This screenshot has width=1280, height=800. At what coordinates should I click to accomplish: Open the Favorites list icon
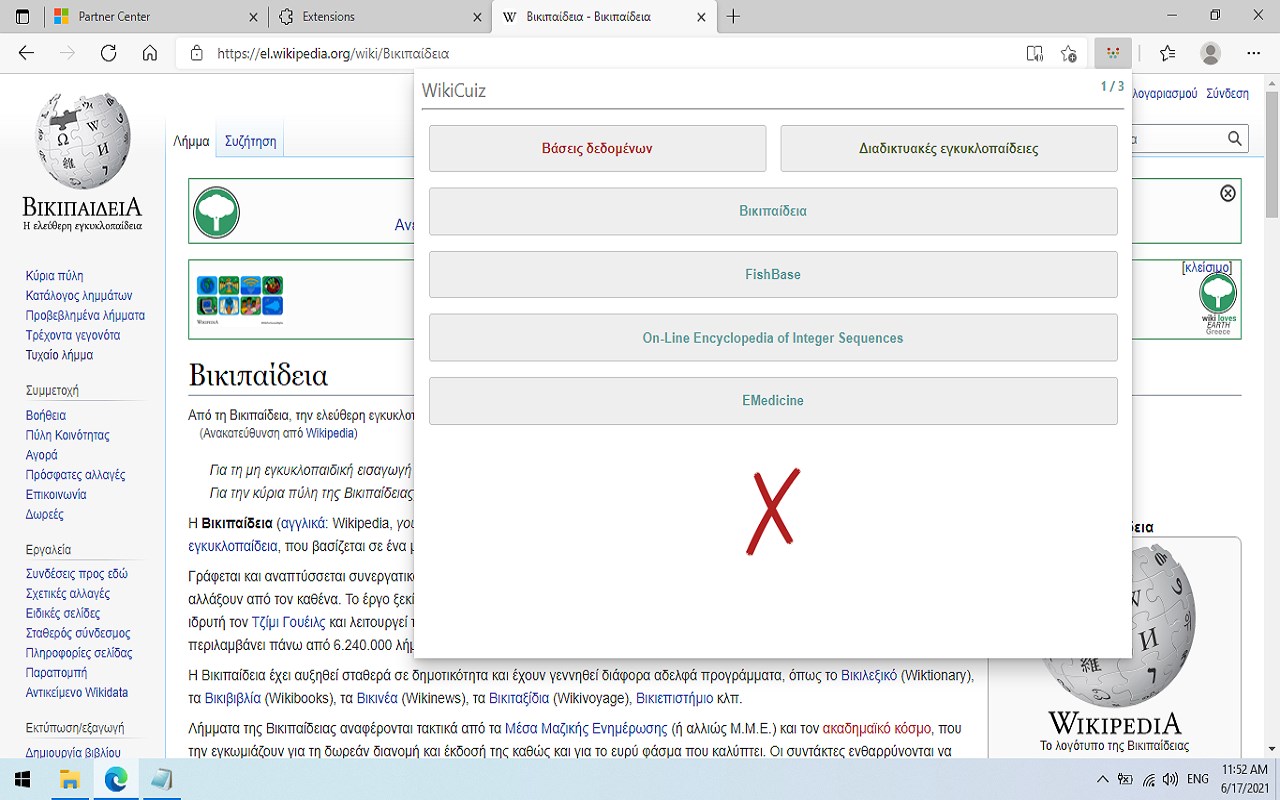click(x=1167, y=53)
